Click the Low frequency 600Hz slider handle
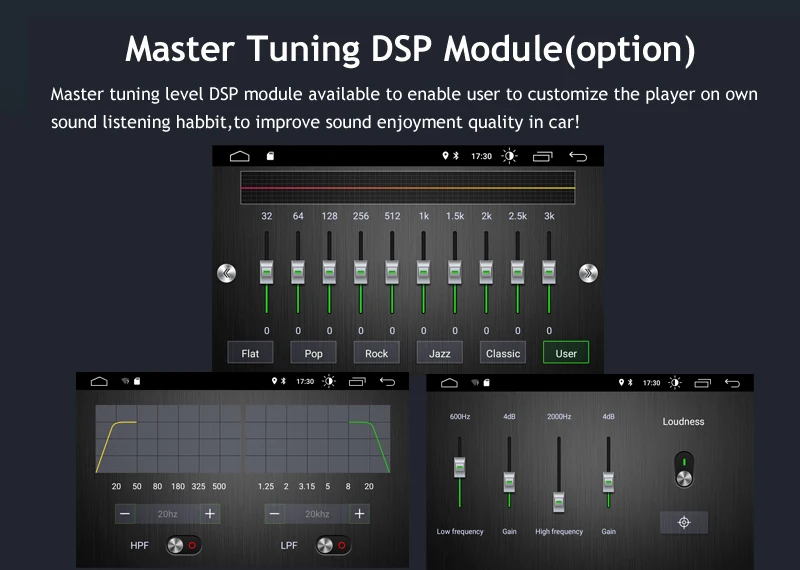The height and width of the screenshot is (570, 800). (460, 467)
